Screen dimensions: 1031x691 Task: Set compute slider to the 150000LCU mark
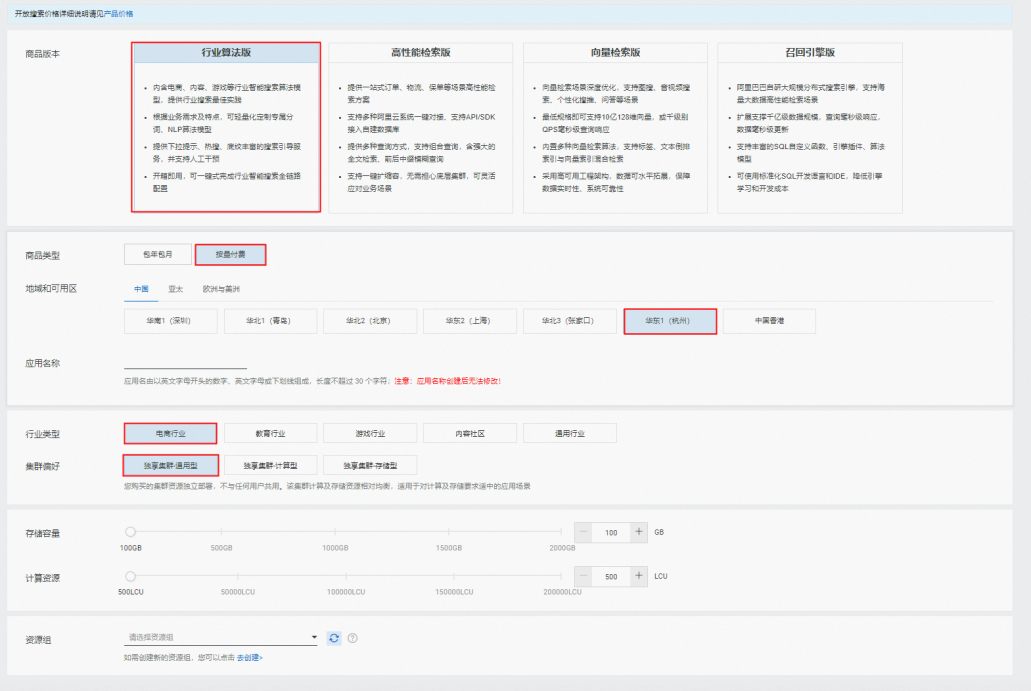pyautogui.click(x=454, y=576)
